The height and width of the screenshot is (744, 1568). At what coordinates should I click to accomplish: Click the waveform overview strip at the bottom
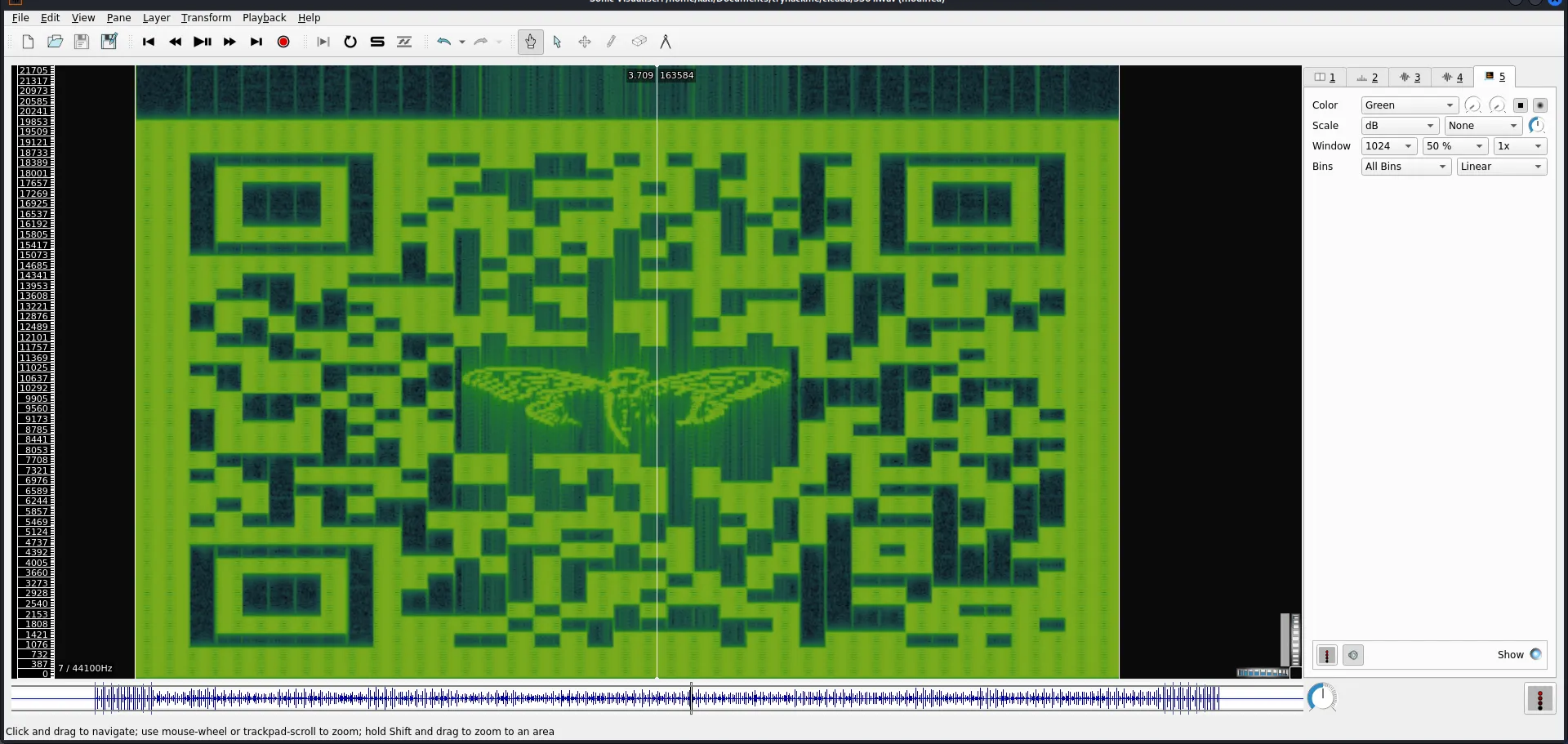(657, 698)
